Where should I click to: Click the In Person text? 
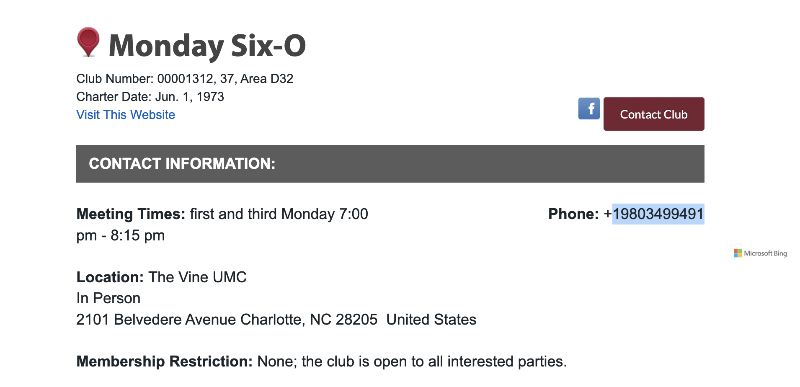108,298
